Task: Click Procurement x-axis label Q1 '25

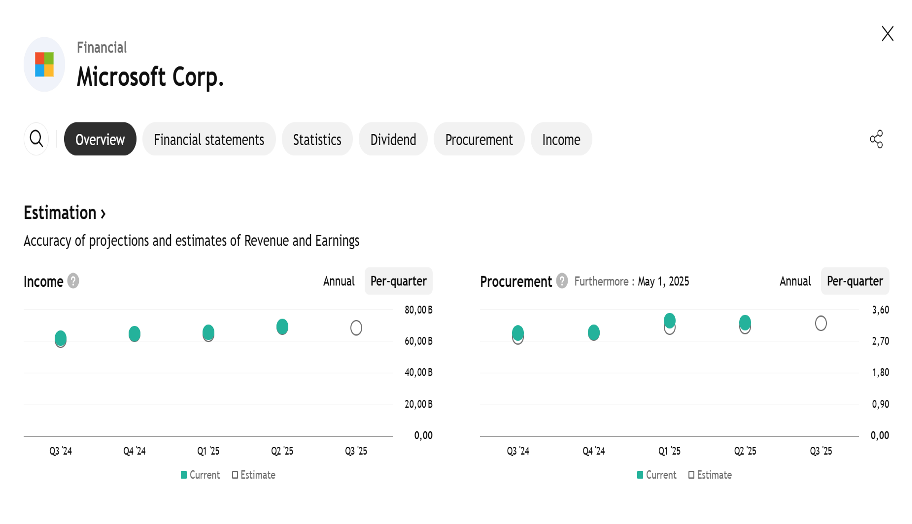Action: coord(669,451)
